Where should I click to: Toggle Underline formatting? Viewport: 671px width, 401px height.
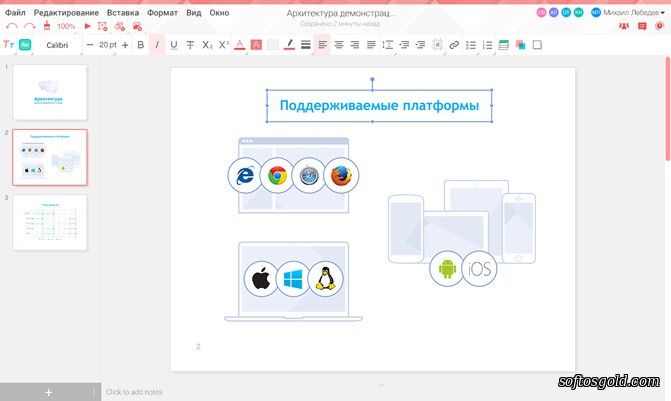173,45
